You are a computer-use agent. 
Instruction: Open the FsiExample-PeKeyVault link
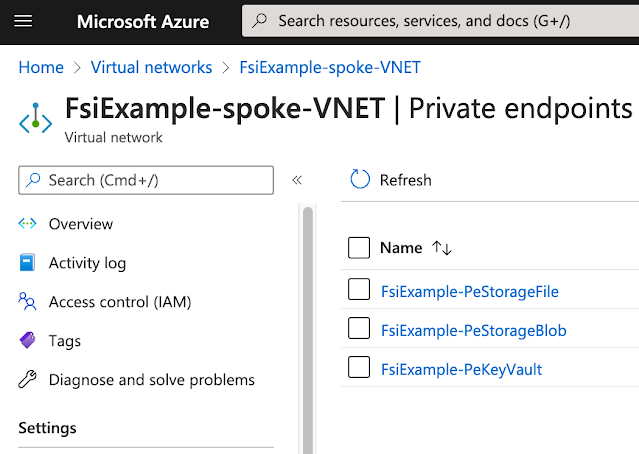[461, 369]
